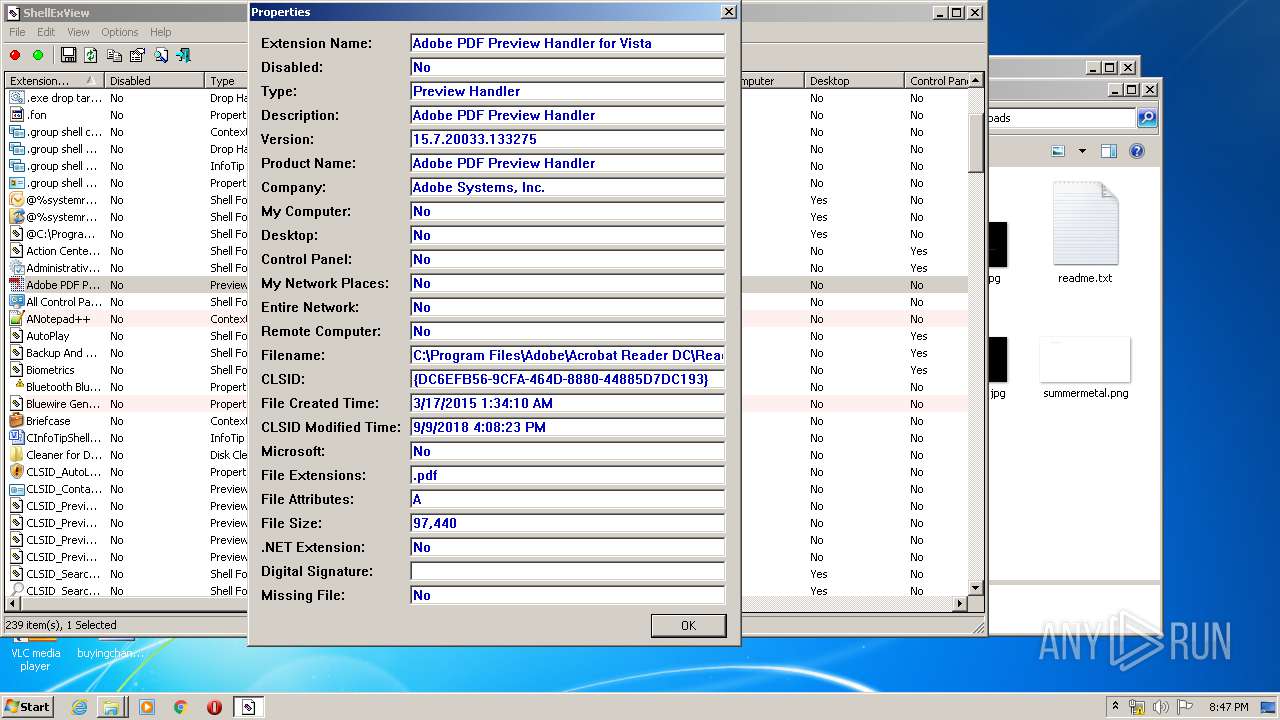Click the green Enable Selected Items icon
This screenshot has height=720, width=1280.
click(x=38, y=55)
